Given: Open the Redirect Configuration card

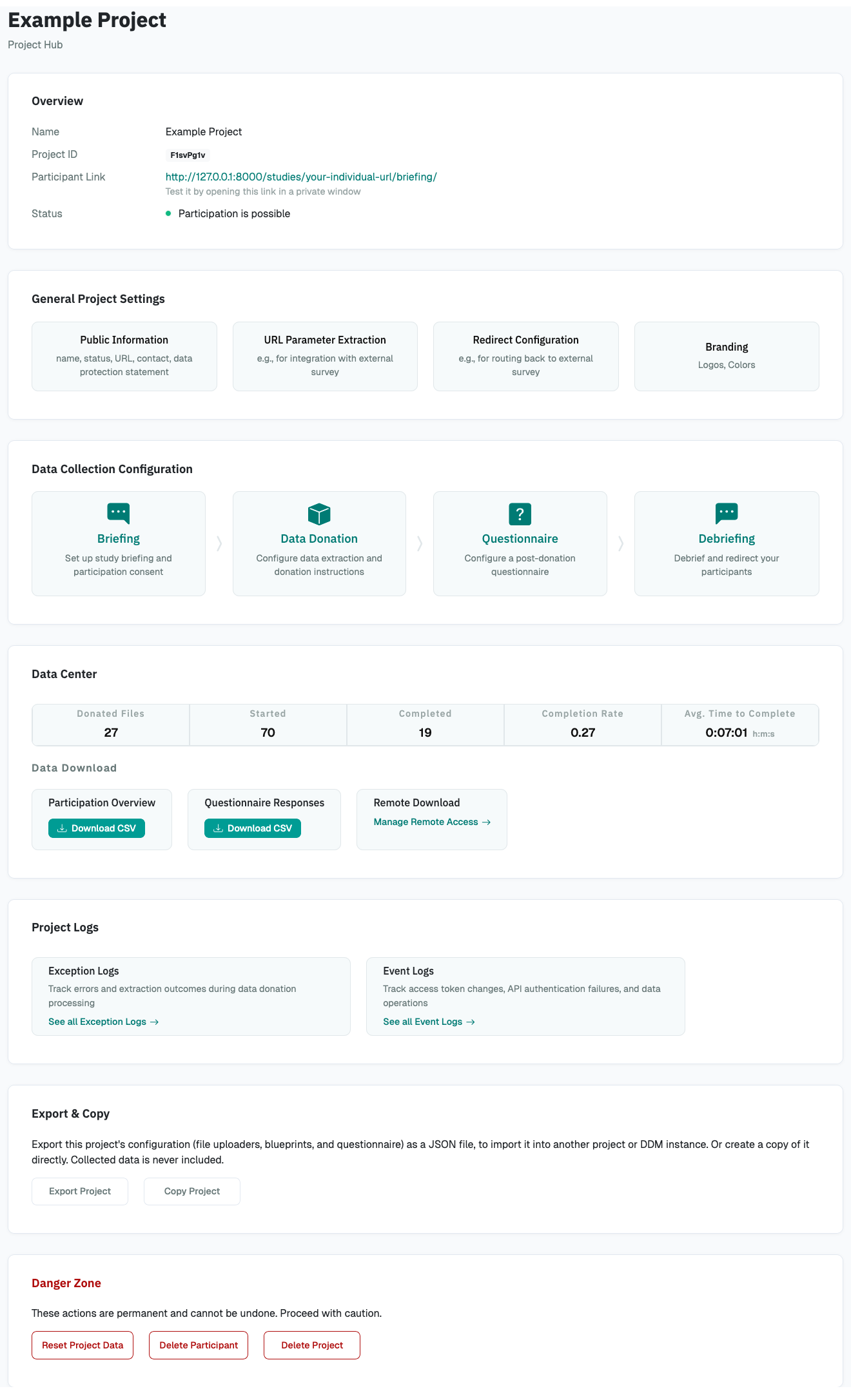Looking at the screenshot, I should click(526, 356).
